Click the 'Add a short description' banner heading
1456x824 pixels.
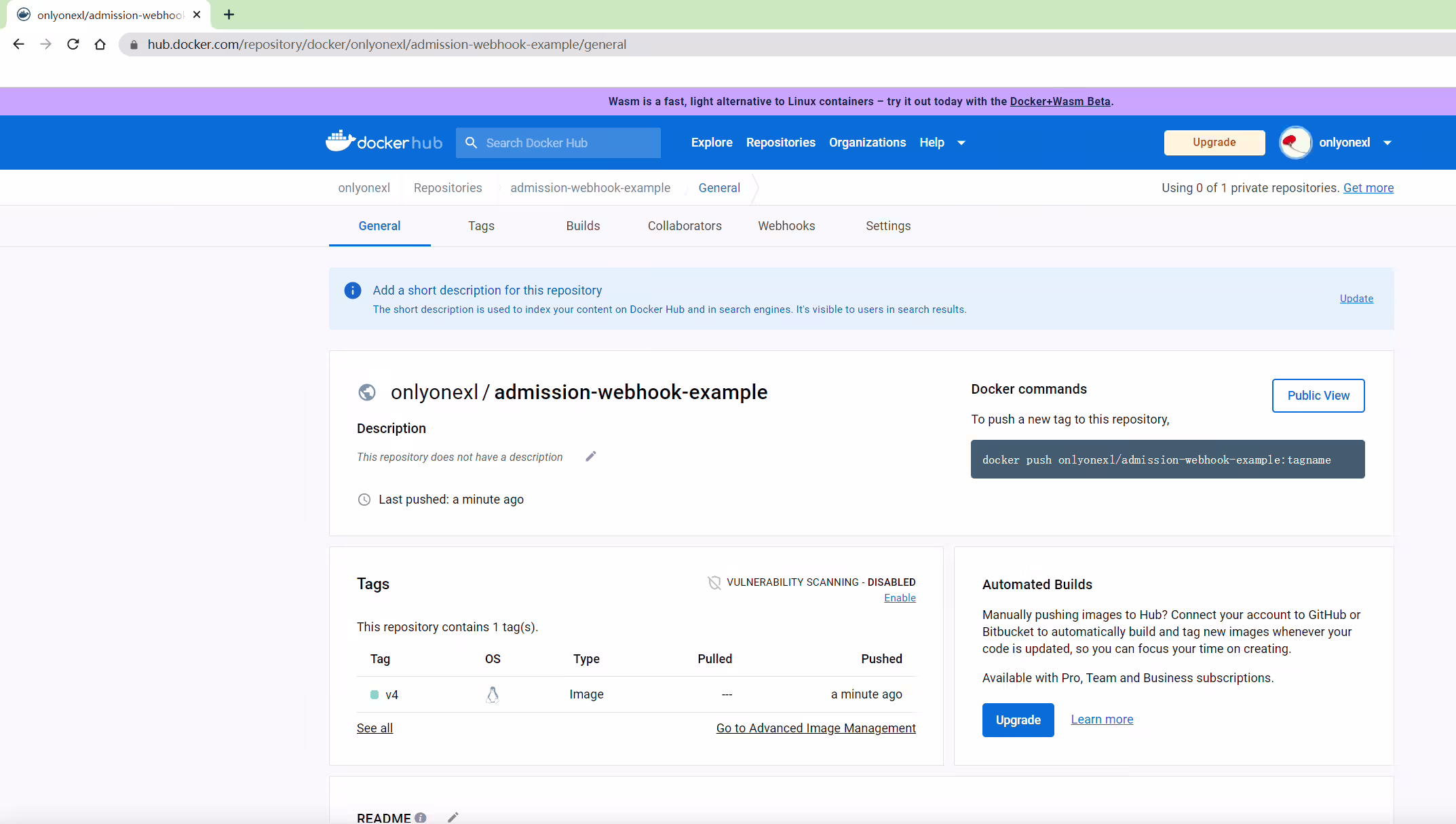(487, 291)
